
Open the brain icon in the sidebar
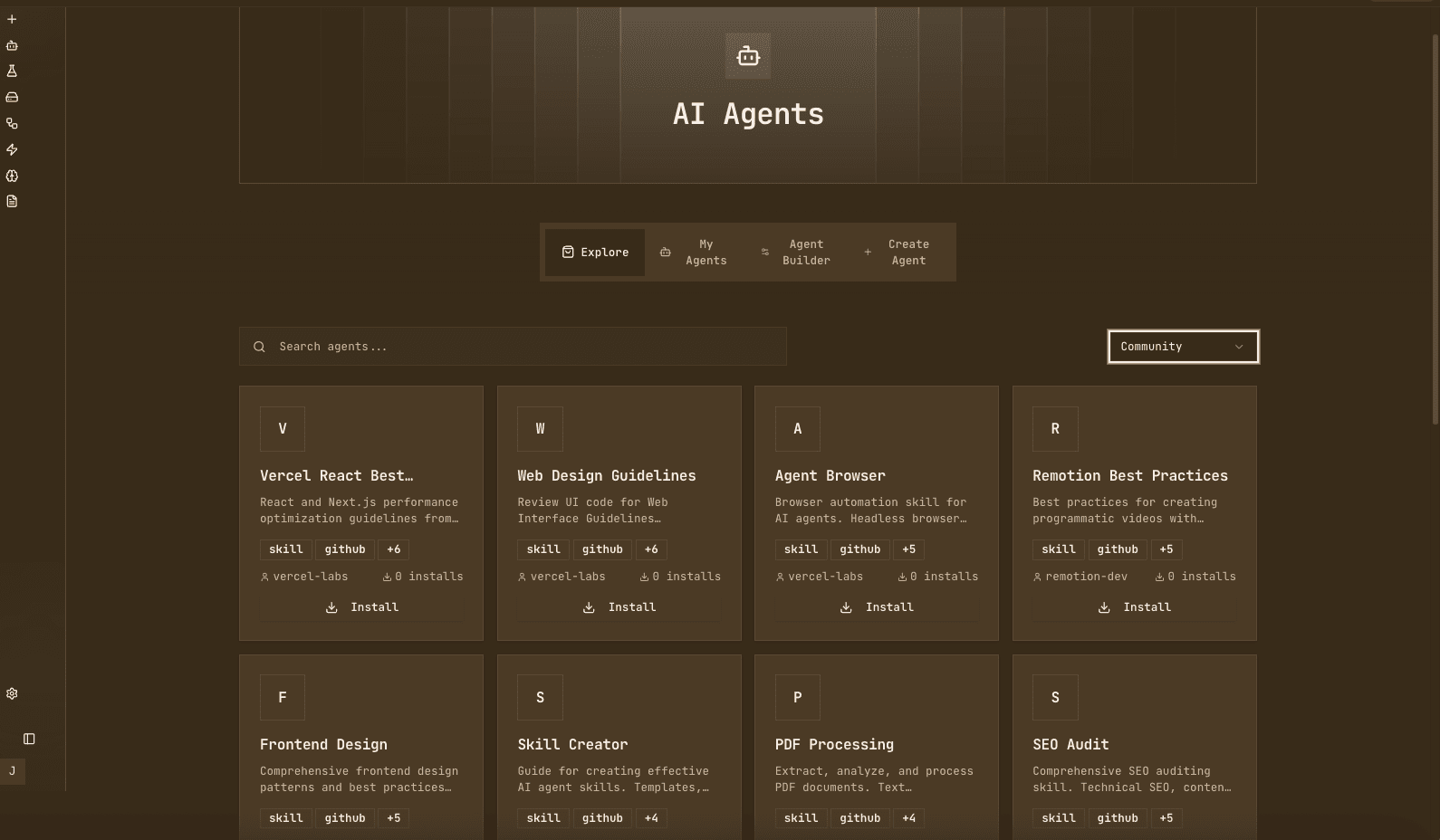(x=12, y=176)
